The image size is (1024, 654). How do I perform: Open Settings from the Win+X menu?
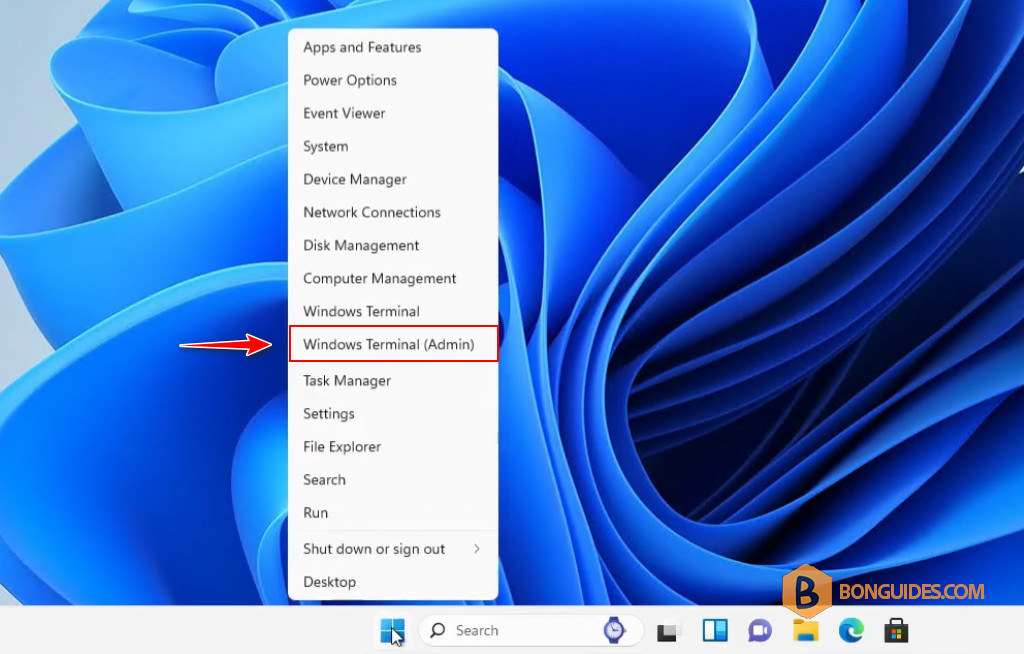pos(392,414)
